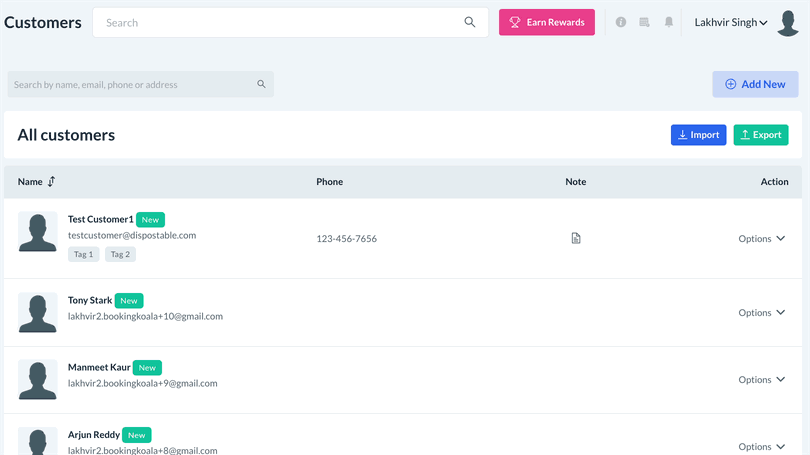Click New badge beside Arjun Reddy
The image size is (810, 455).
tap(137, 435)
